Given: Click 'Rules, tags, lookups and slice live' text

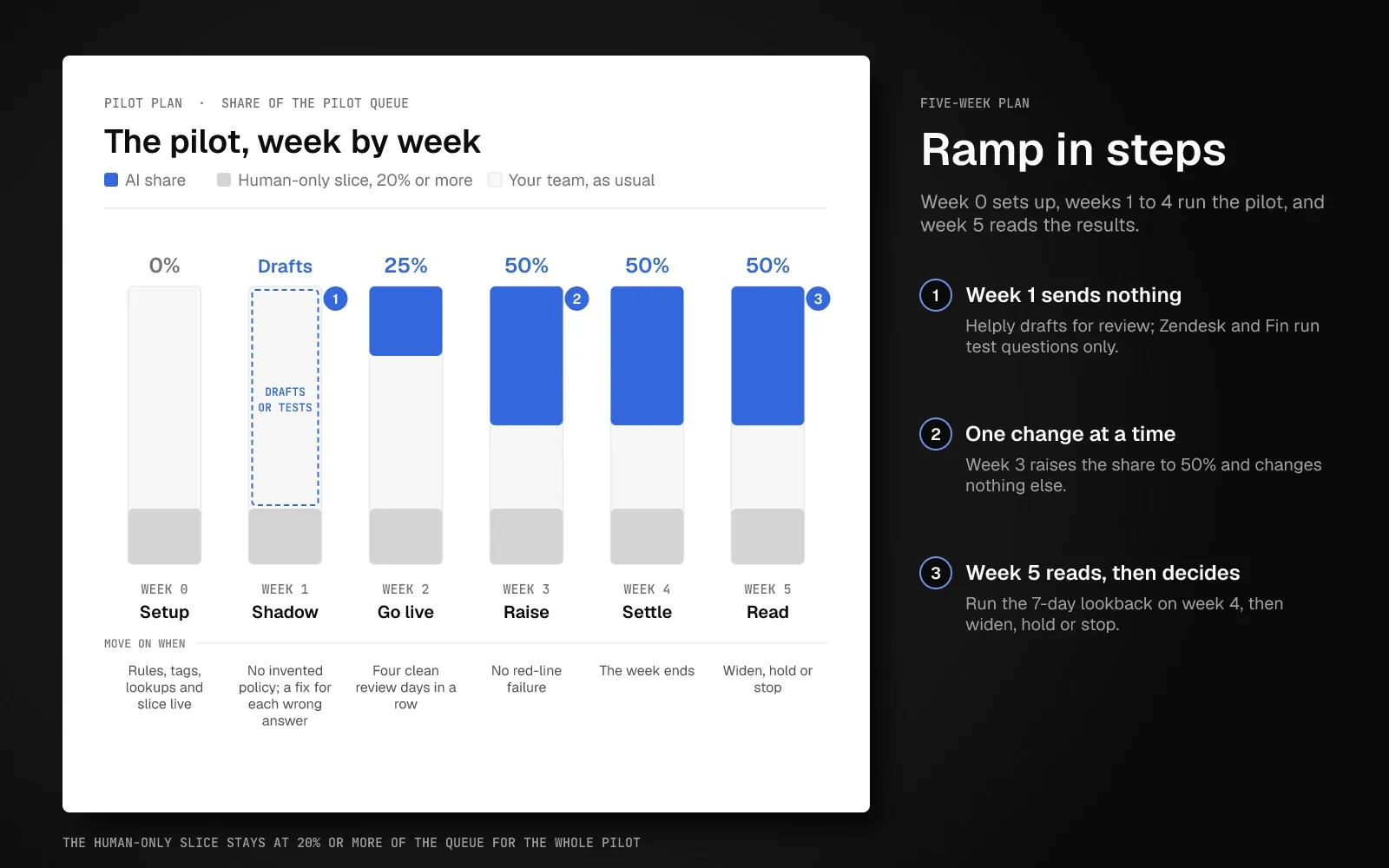Looking at the screenshot, I should (x=164, y=687).
